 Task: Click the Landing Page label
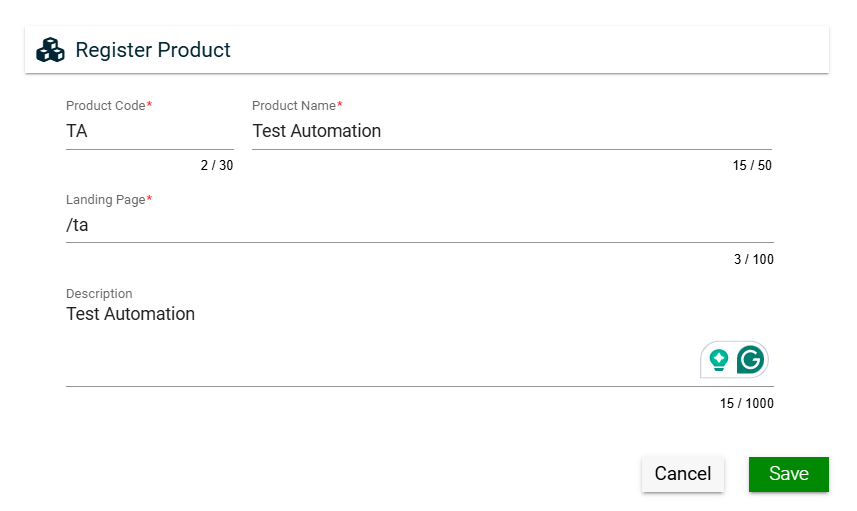pos(105,200)
